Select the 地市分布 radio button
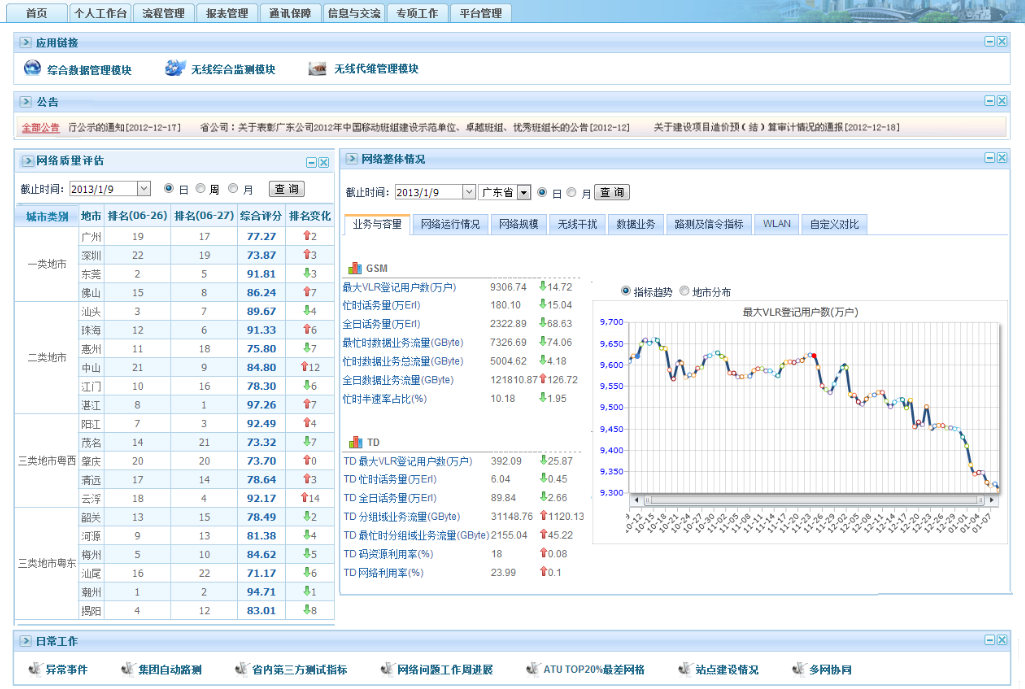1025x689 pixels. 684,292
